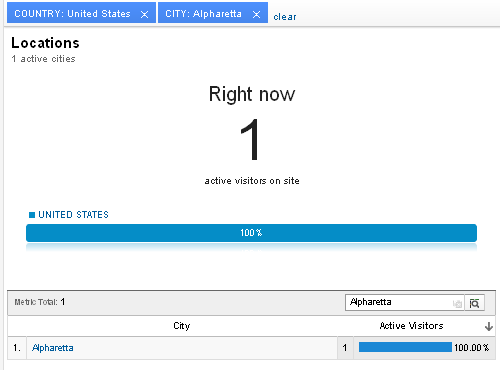The image size is (500, 370).
Task: Clear the table search text icon
Action: click(457, 304)
